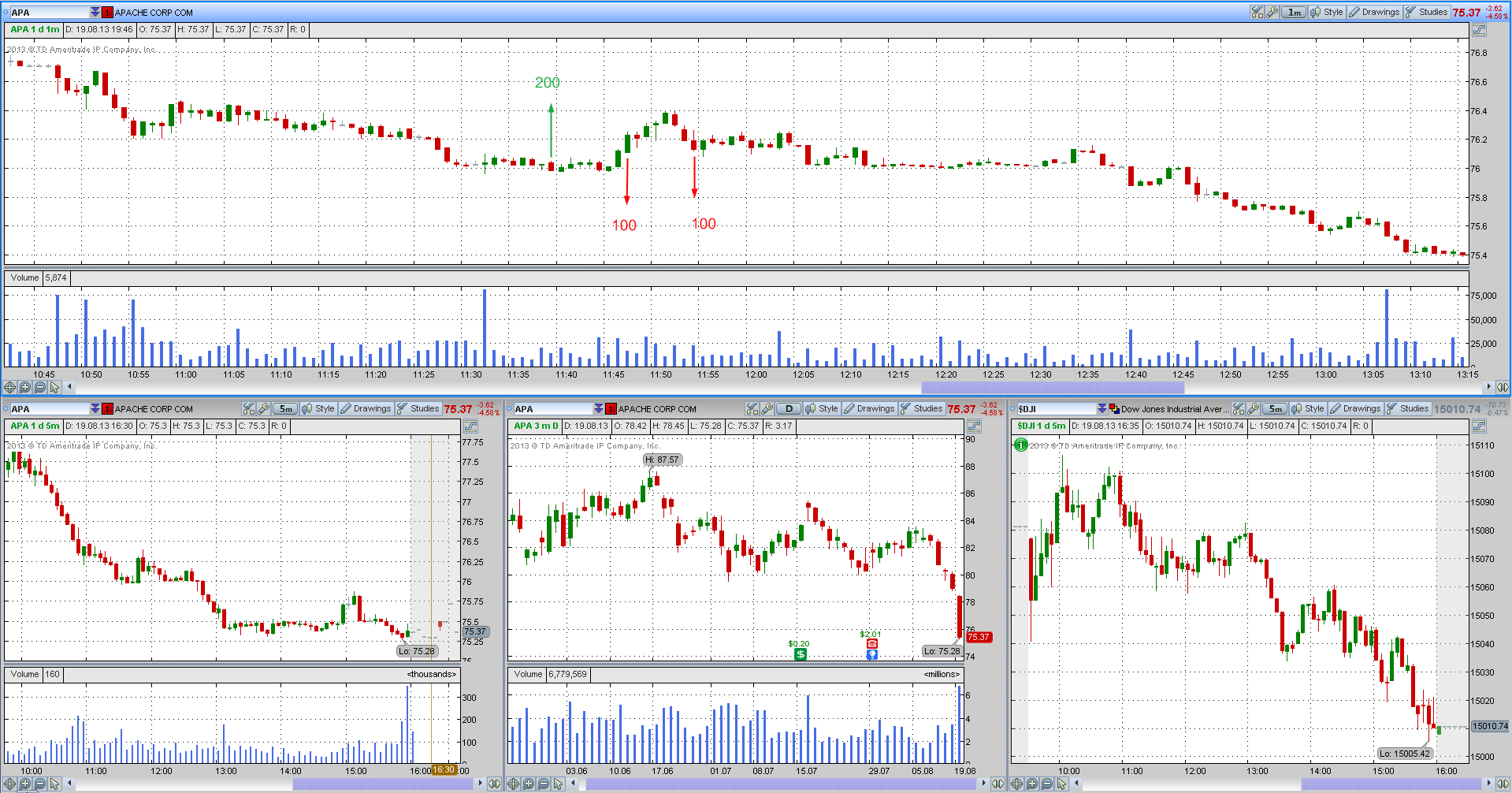
Task: Click the green dividend dollar marker on the daily chart
Action: point(800,654)
